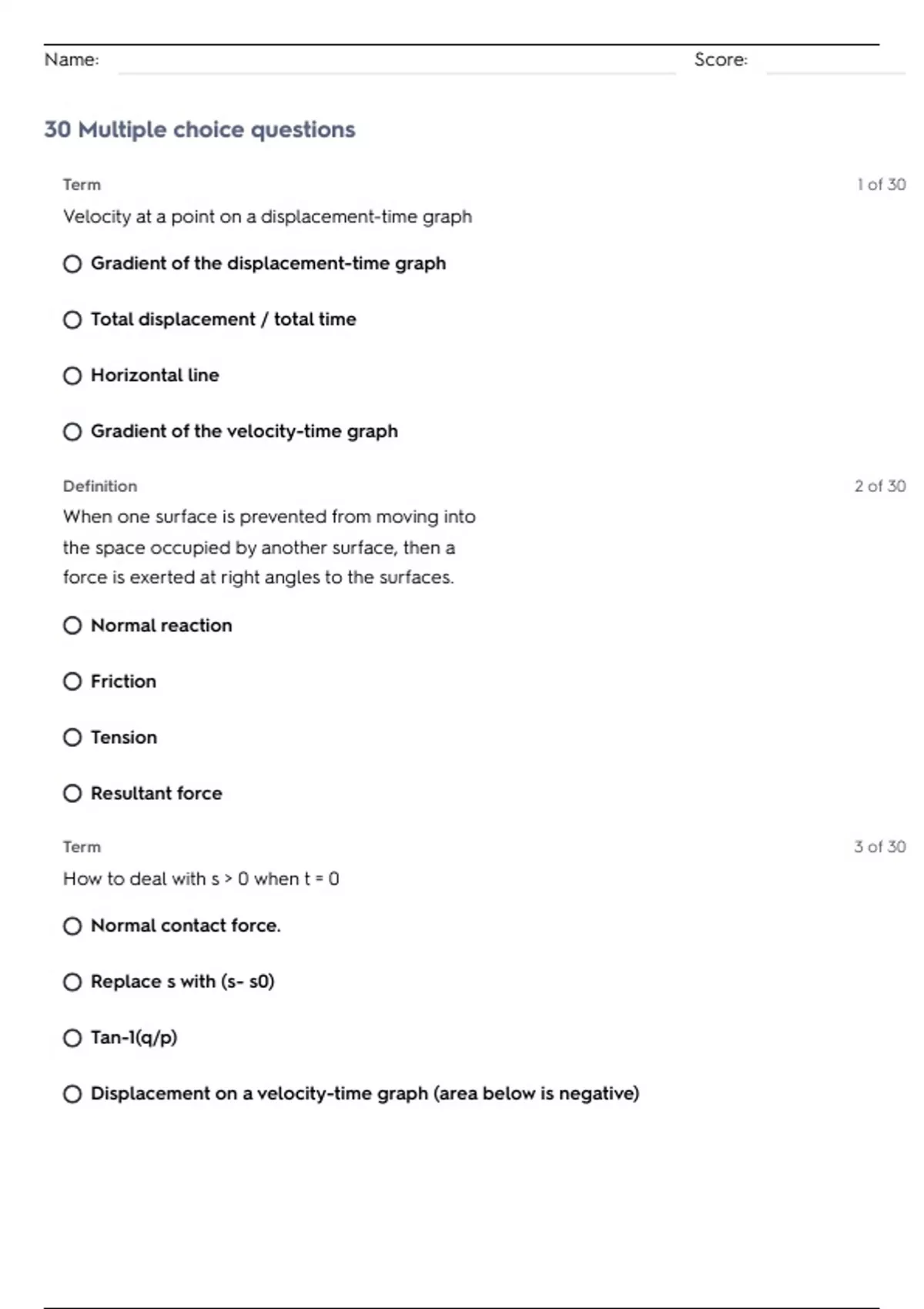Click the '30 Multiple choice questions' heading
This screenshot has height=1309, width=924.
199,129
